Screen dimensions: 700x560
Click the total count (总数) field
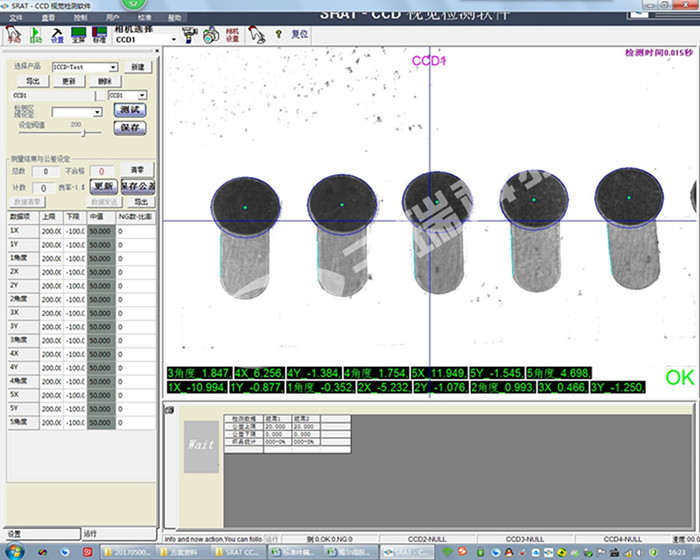point(45,171)
